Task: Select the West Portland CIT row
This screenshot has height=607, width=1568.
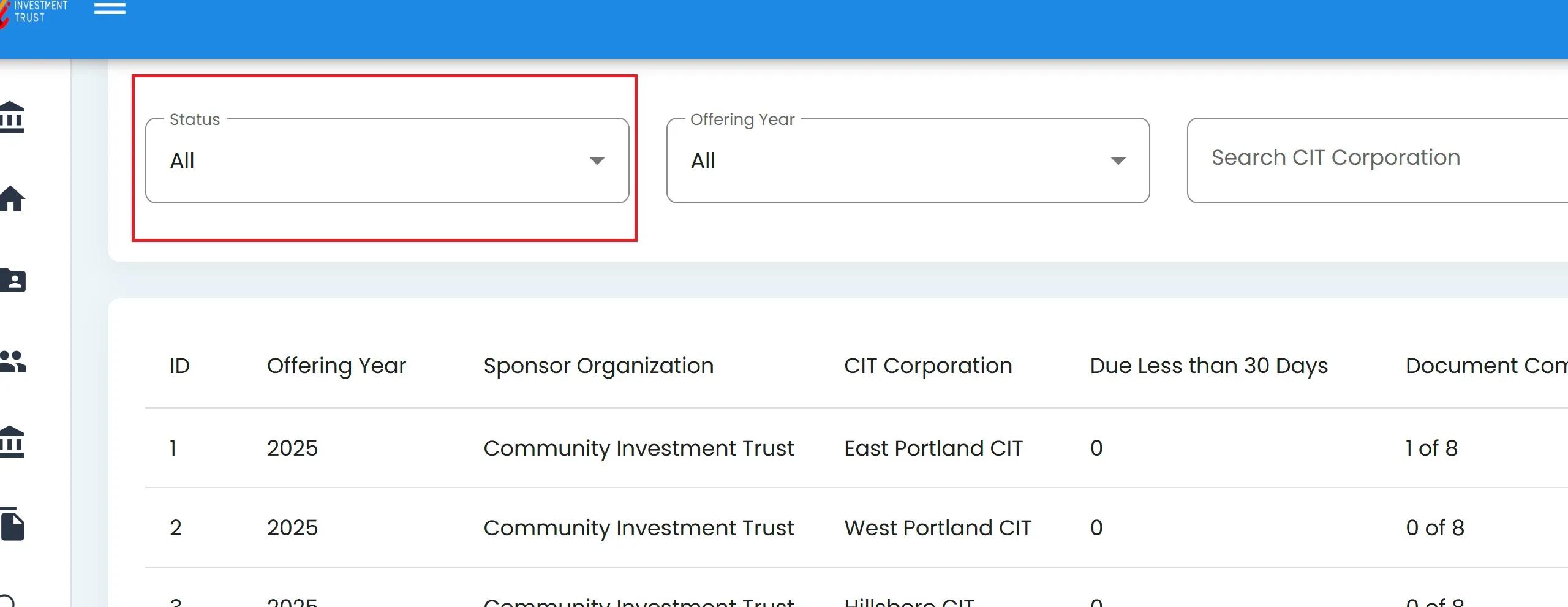Action: click(x=937, y=528)
